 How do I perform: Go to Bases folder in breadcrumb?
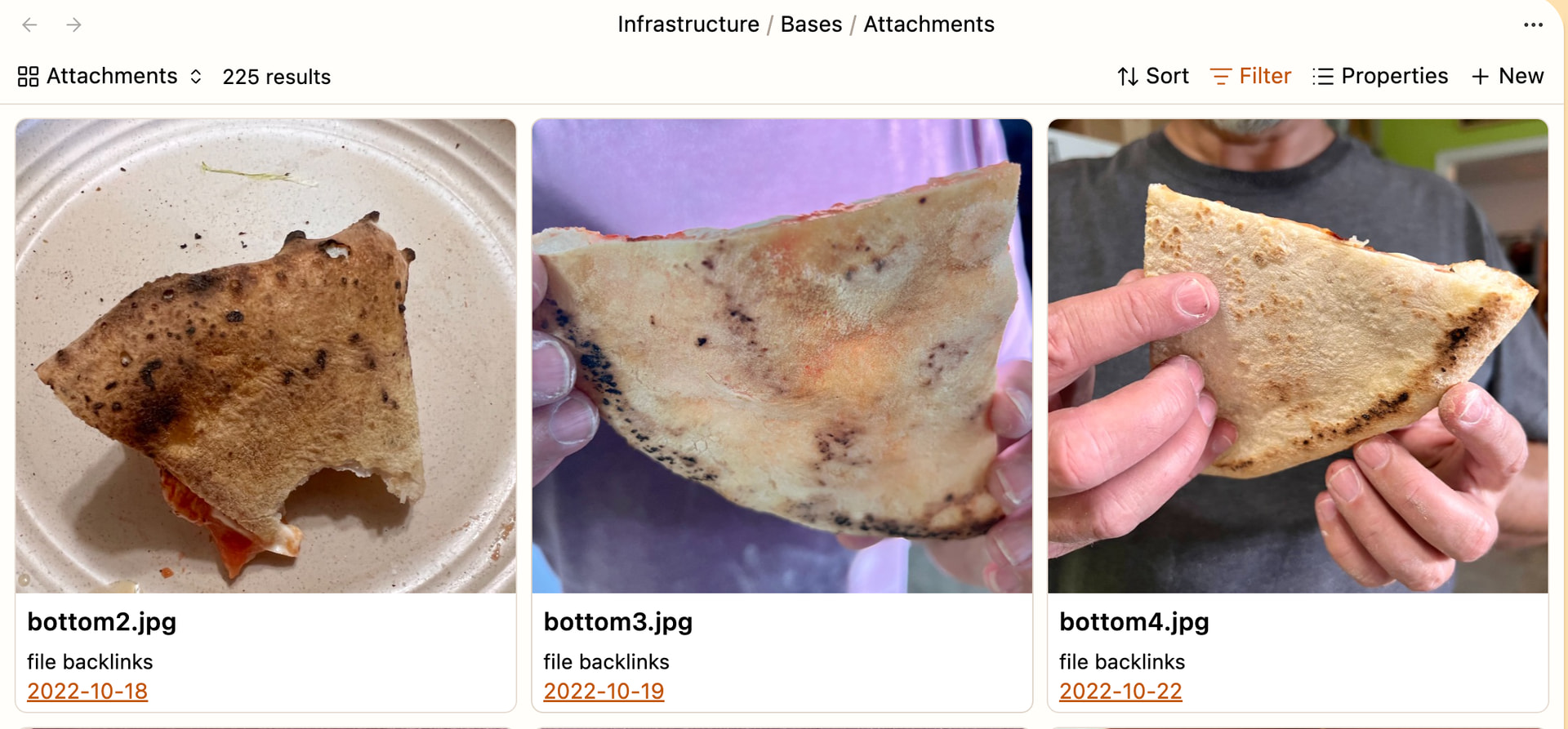tap(811, 24)
